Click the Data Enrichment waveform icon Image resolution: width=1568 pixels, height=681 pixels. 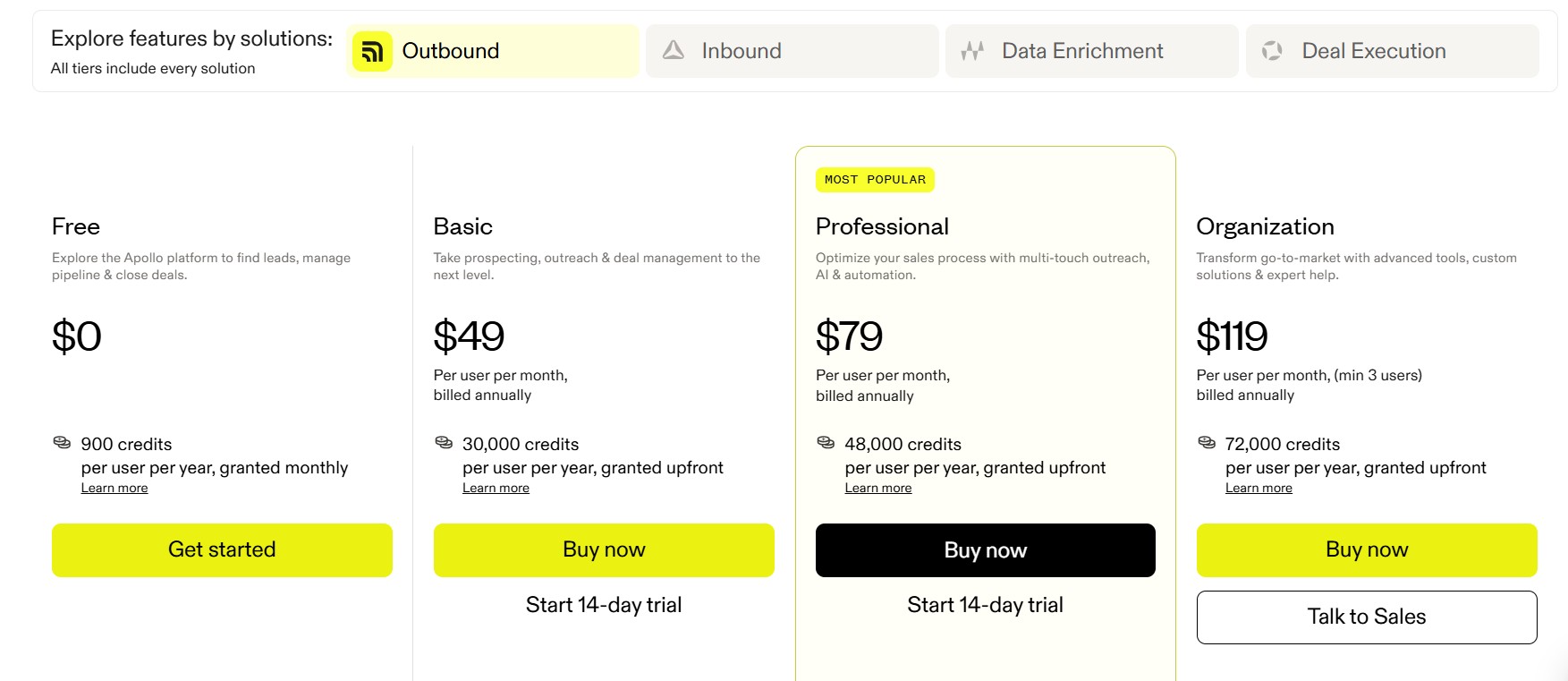972,50
